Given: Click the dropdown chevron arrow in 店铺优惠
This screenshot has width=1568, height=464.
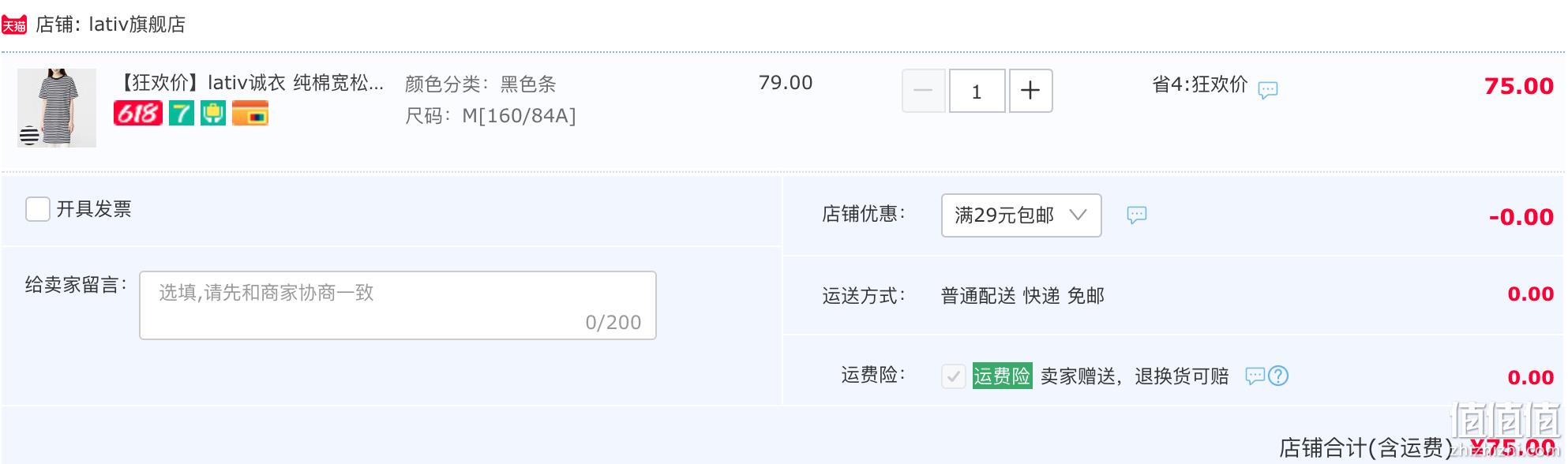Looking at the screenshot, I should [x=1078, y=215].
